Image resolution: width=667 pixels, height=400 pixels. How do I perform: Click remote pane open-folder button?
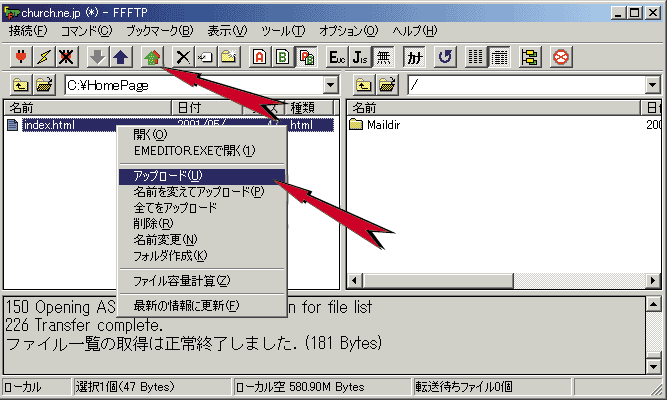(386, 86)
